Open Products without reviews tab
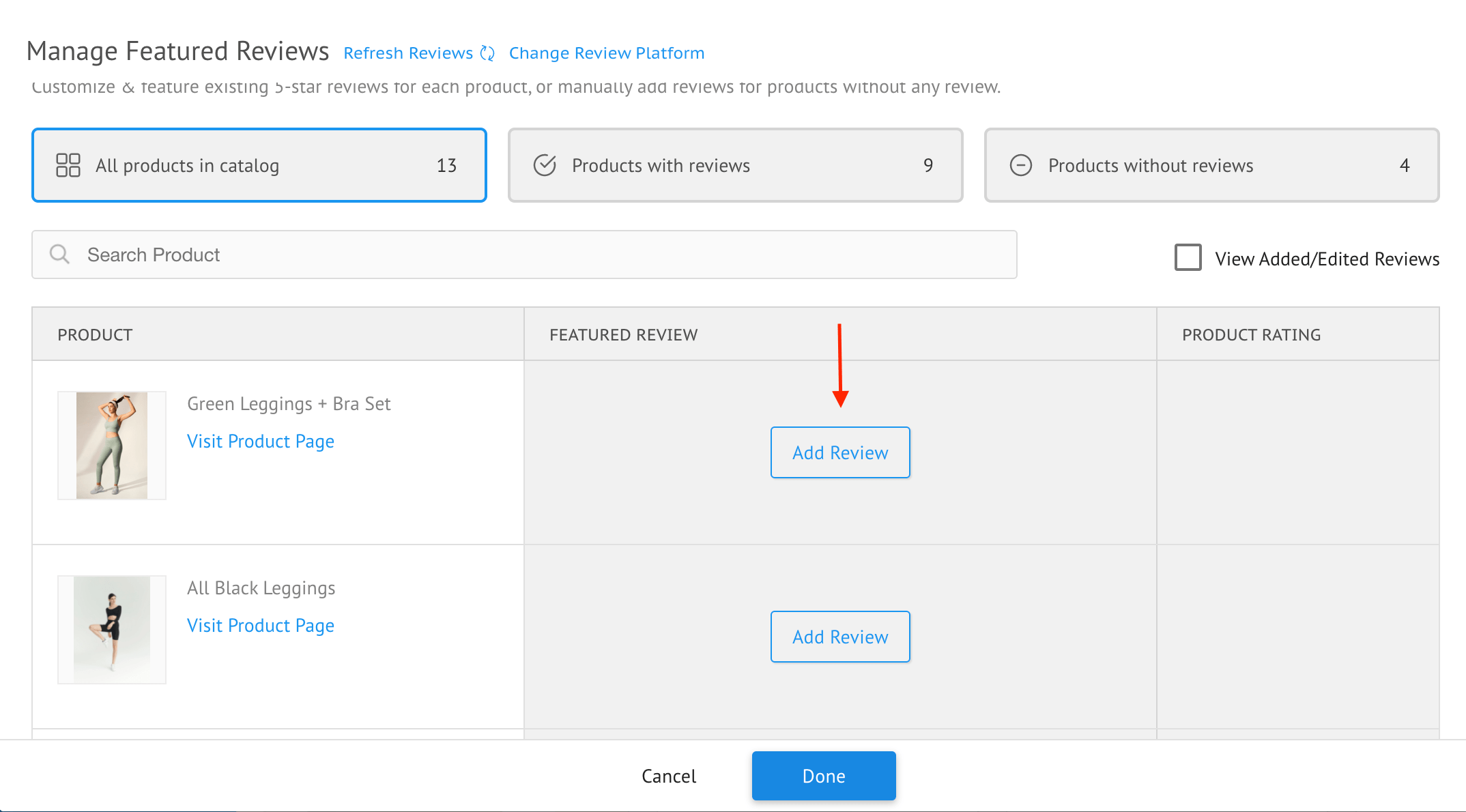The image size is (1466, 812). click(x=1211, y=165)
